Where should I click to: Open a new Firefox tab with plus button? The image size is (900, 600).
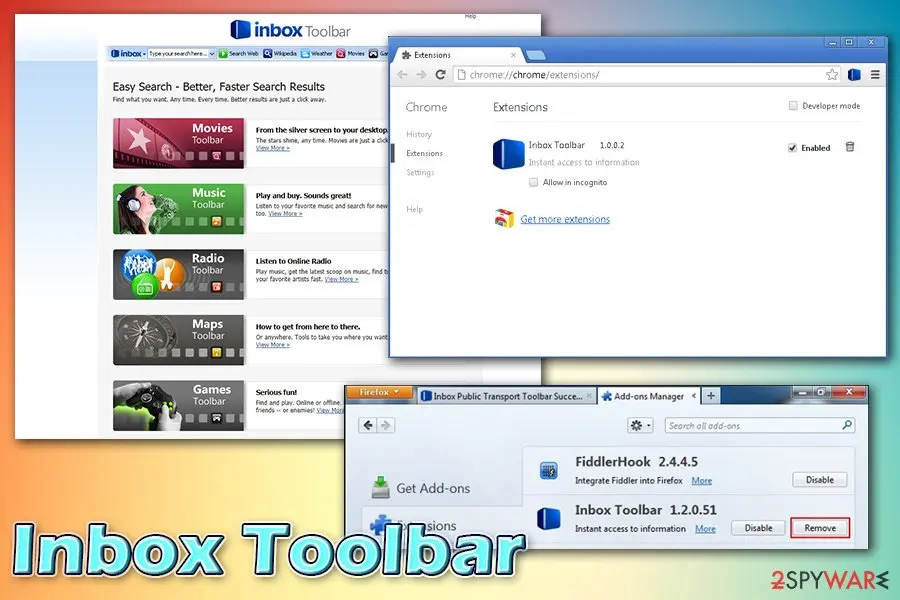click(x=711, y=396)
